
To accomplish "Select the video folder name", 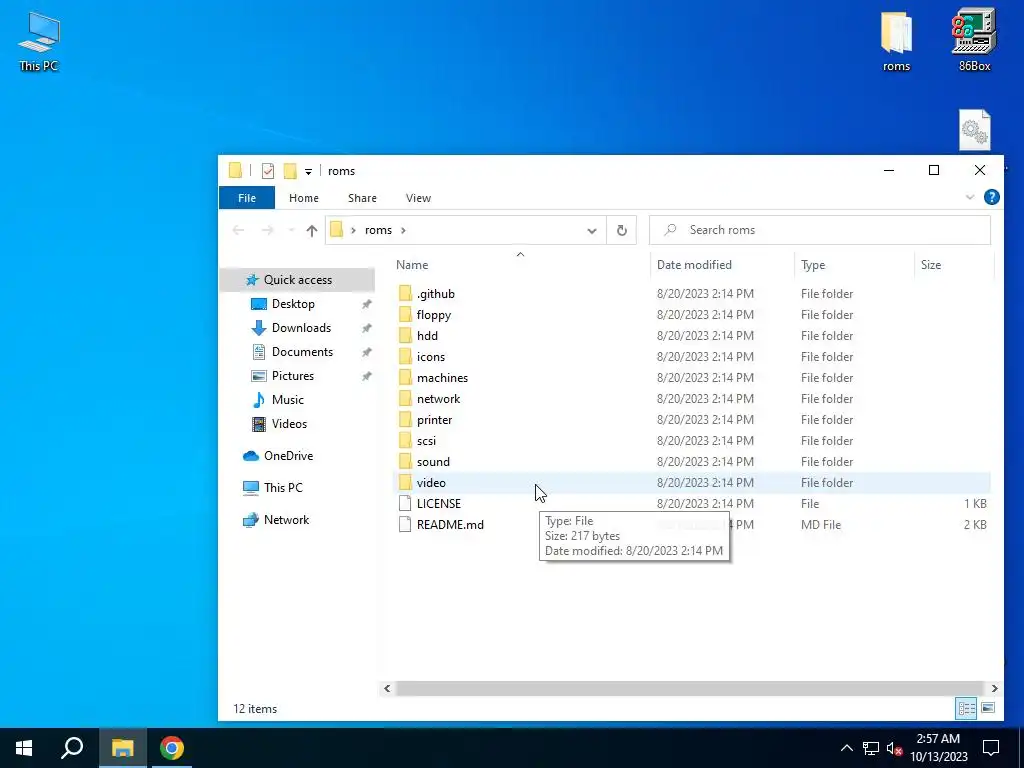I will (431, 483).
